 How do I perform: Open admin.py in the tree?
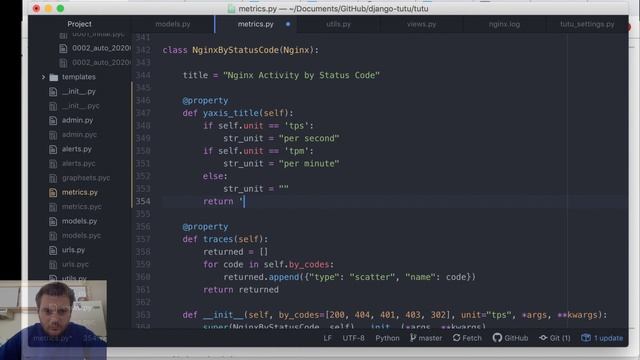pyautogui.click(x=78, y=120)
